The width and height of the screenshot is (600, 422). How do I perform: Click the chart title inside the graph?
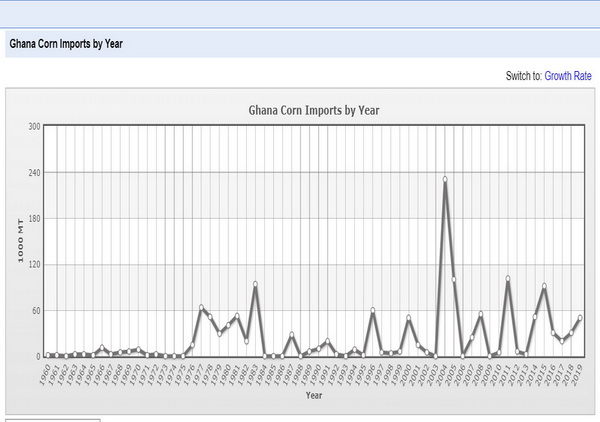click(314, 110)
